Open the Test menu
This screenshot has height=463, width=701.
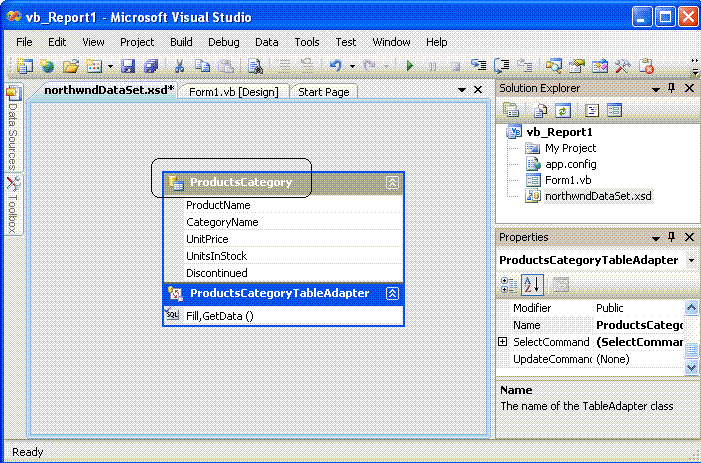pyautogui.click(x=346, y=42)
